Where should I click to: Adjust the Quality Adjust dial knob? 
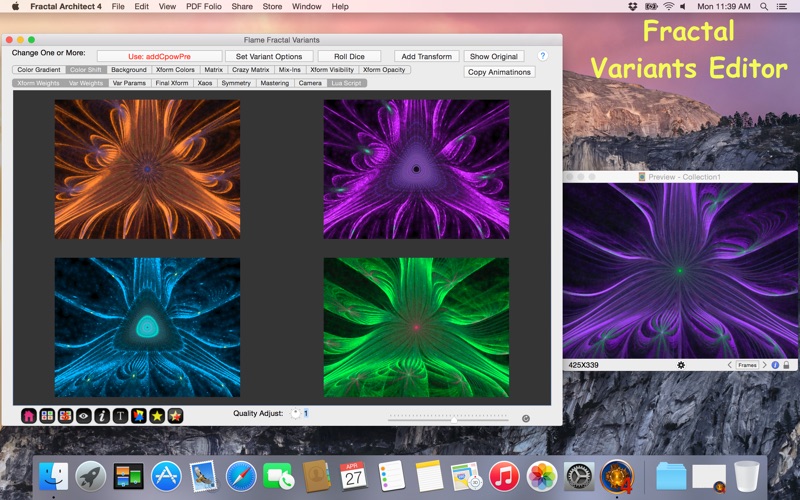pos(295,413)
